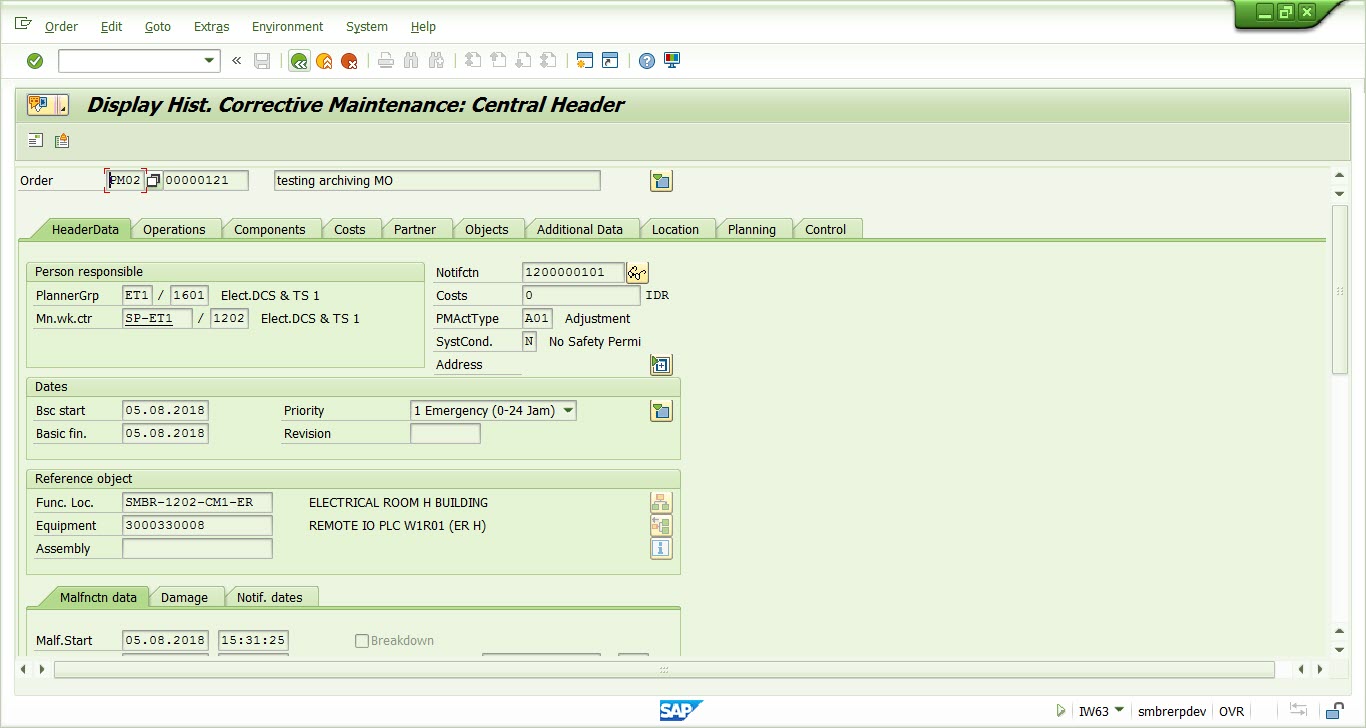Click the green Enter checkmark icon
This screenshot has width=1366, height=728.
35,61
